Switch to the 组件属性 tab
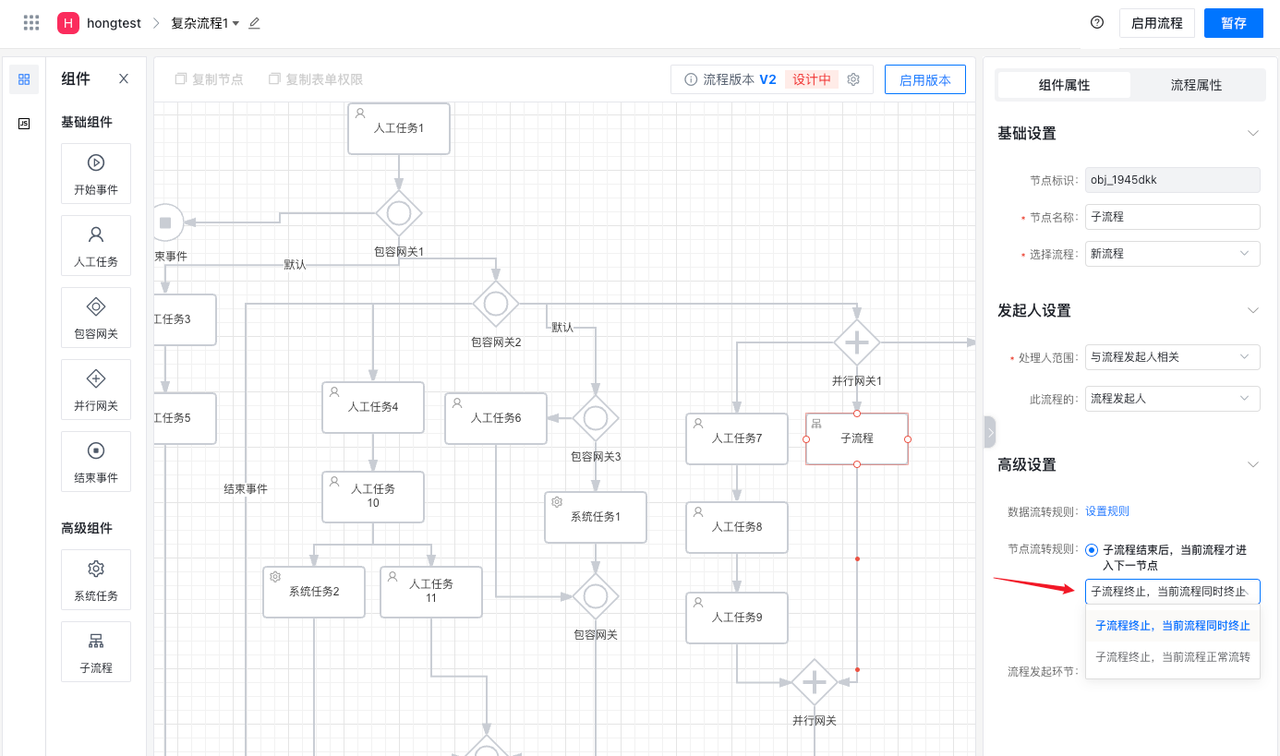1280x756 pixels. pos(1064,85)
